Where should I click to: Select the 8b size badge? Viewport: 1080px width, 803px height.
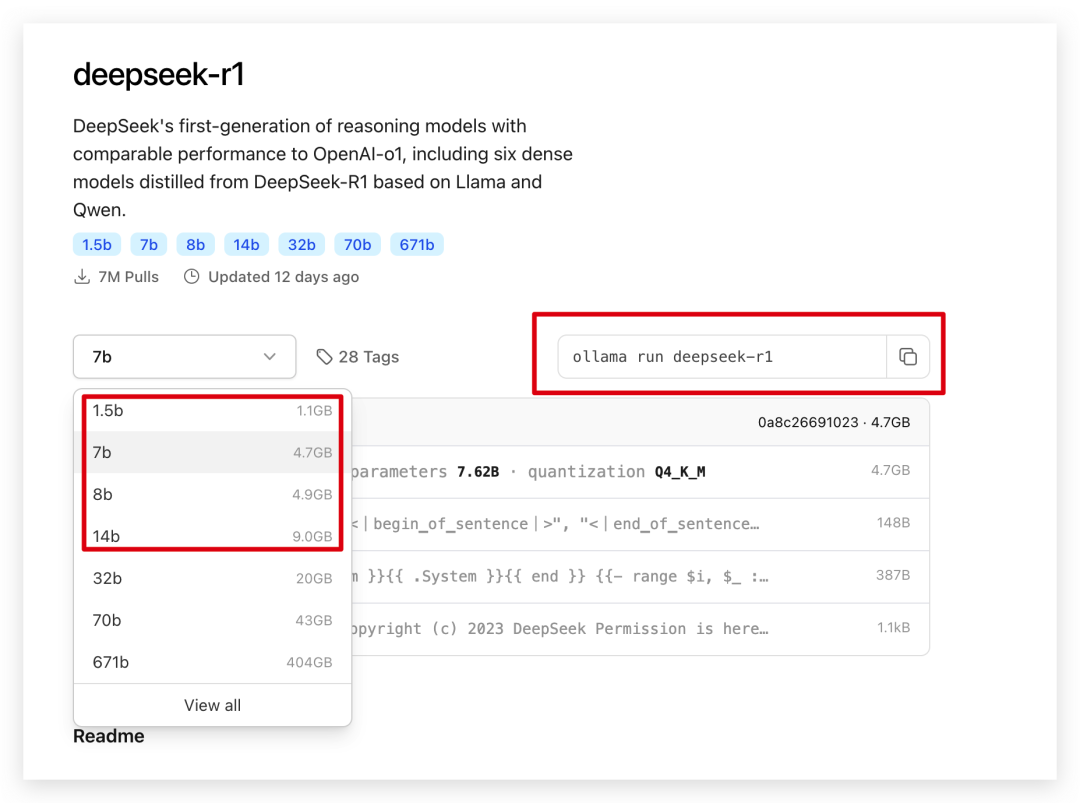[x=195, y=244]
